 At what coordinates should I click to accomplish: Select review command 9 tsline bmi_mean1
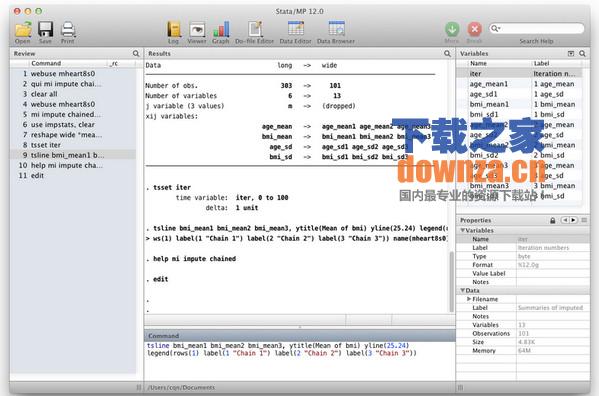(x=73, y=155)
